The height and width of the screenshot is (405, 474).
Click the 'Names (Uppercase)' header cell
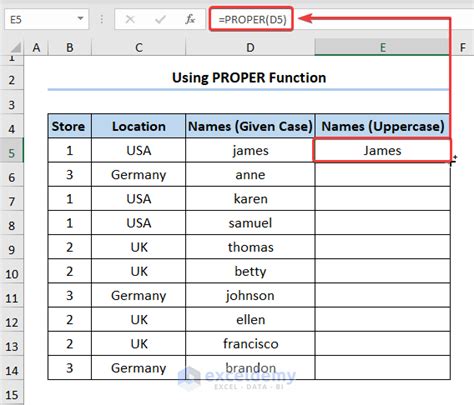pos(383,126)
